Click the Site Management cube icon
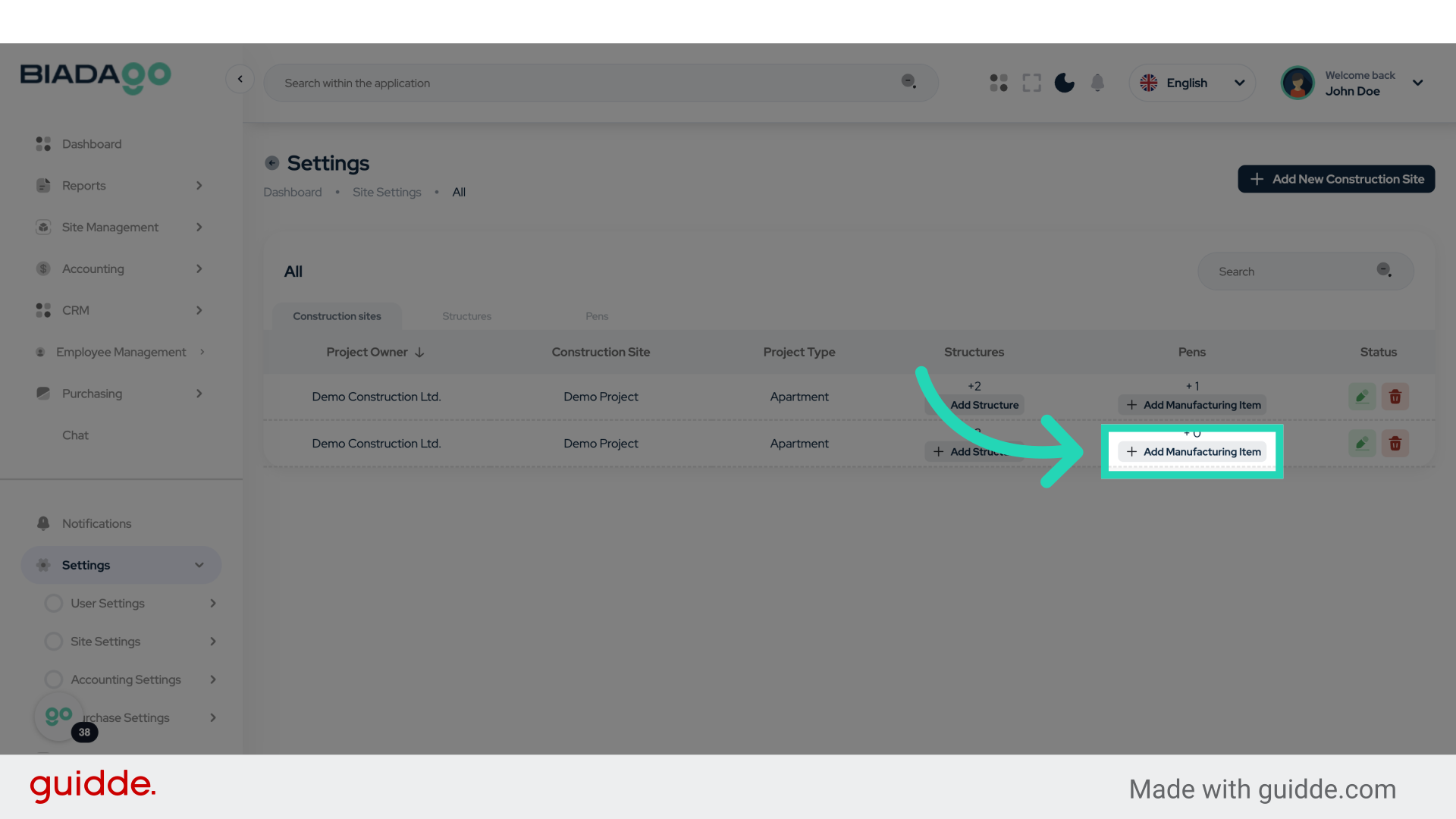 click(42, 227)
